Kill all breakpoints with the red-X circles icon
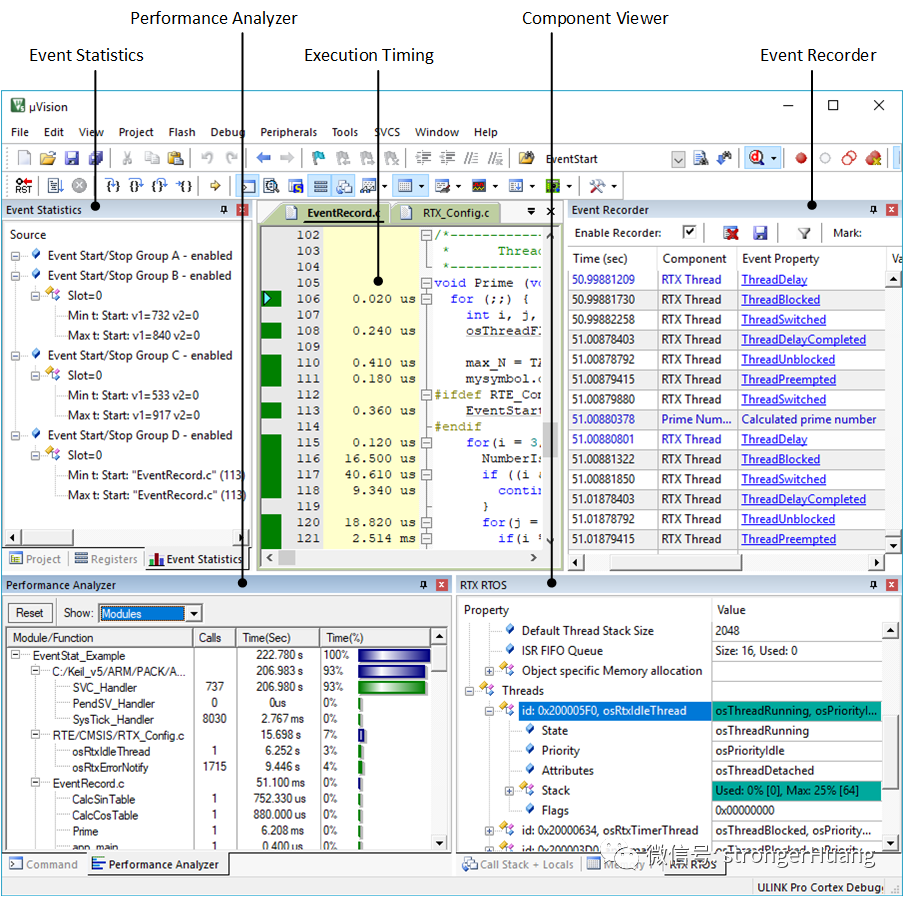The width and height of the screenshot is (904, 897). point(873,158)
